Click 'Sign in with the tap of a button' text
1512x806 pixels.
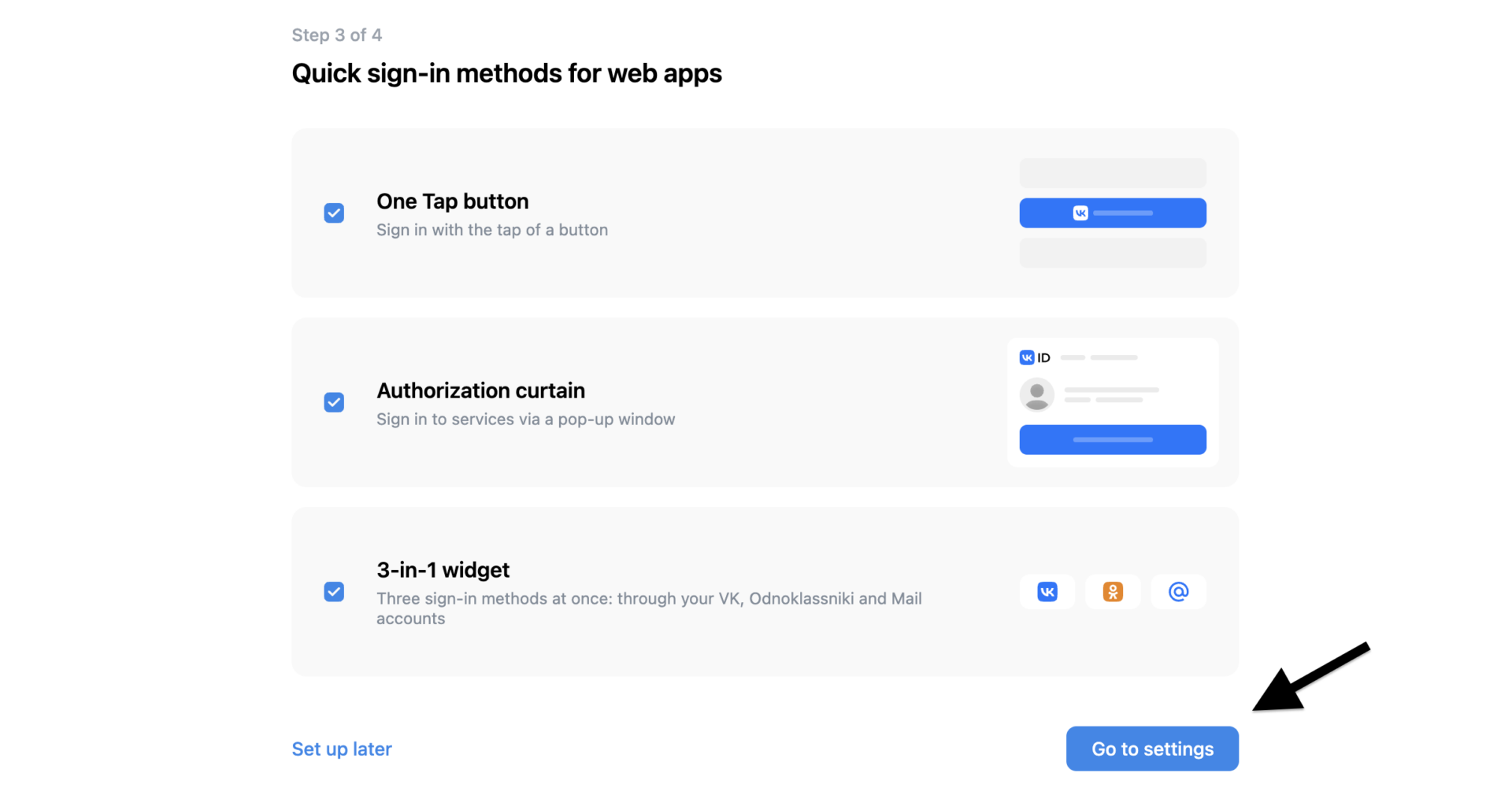[492, 231]
